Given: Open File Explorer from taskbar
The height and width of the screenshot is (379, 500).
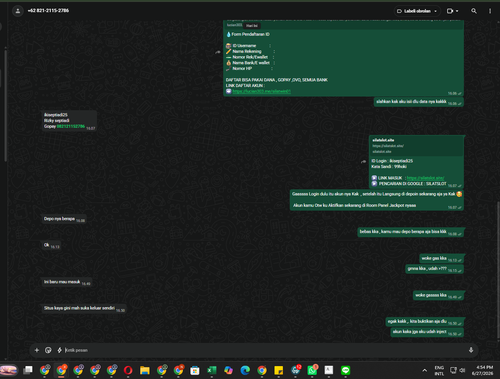Looking at the screenshot, I should [145, 370].
